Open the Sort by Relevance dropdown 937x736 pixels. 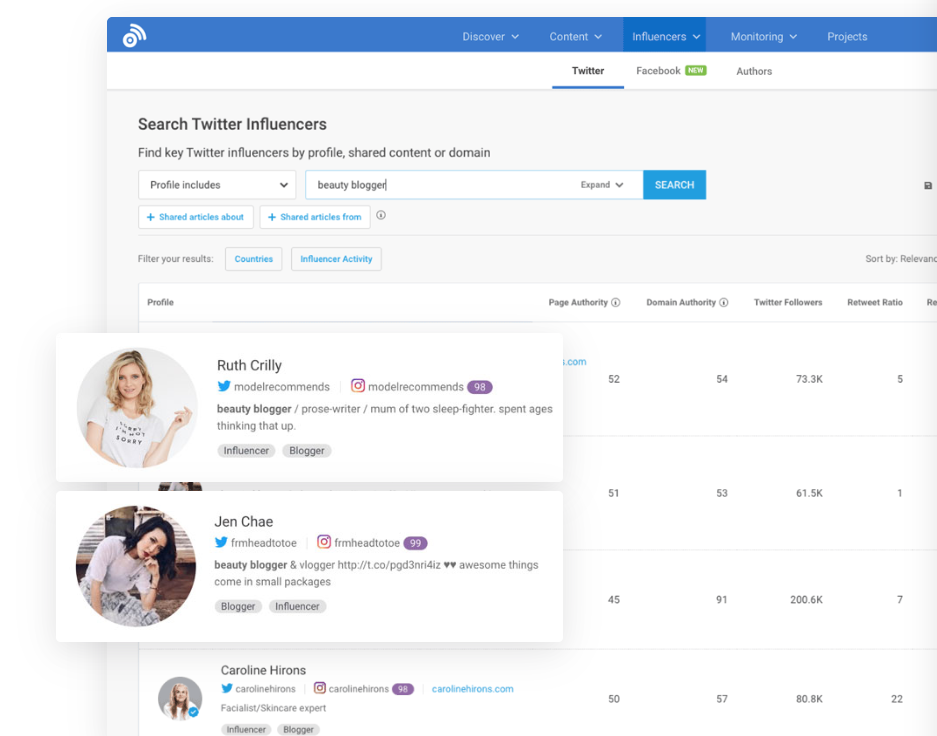(901, 259)
